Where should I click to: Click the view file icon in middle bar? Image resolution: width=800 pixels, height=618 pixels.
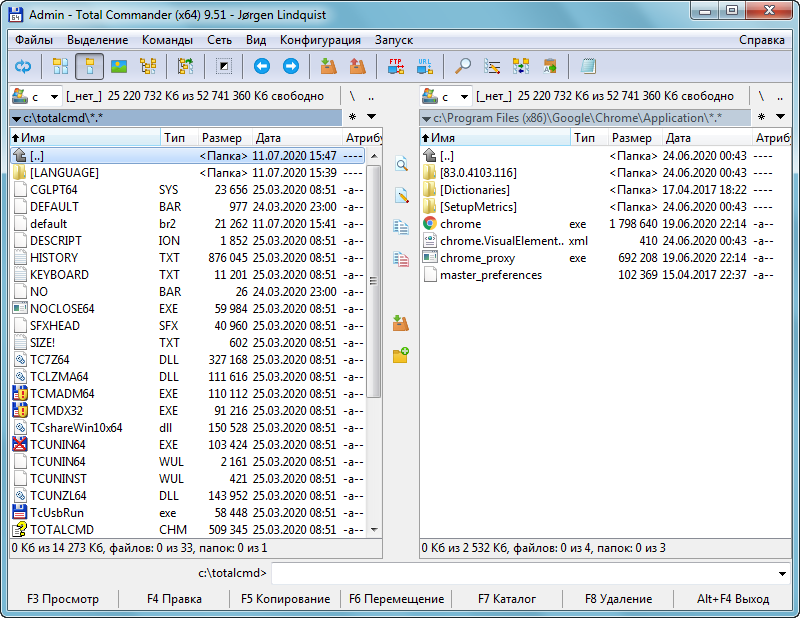coord(401,164)
